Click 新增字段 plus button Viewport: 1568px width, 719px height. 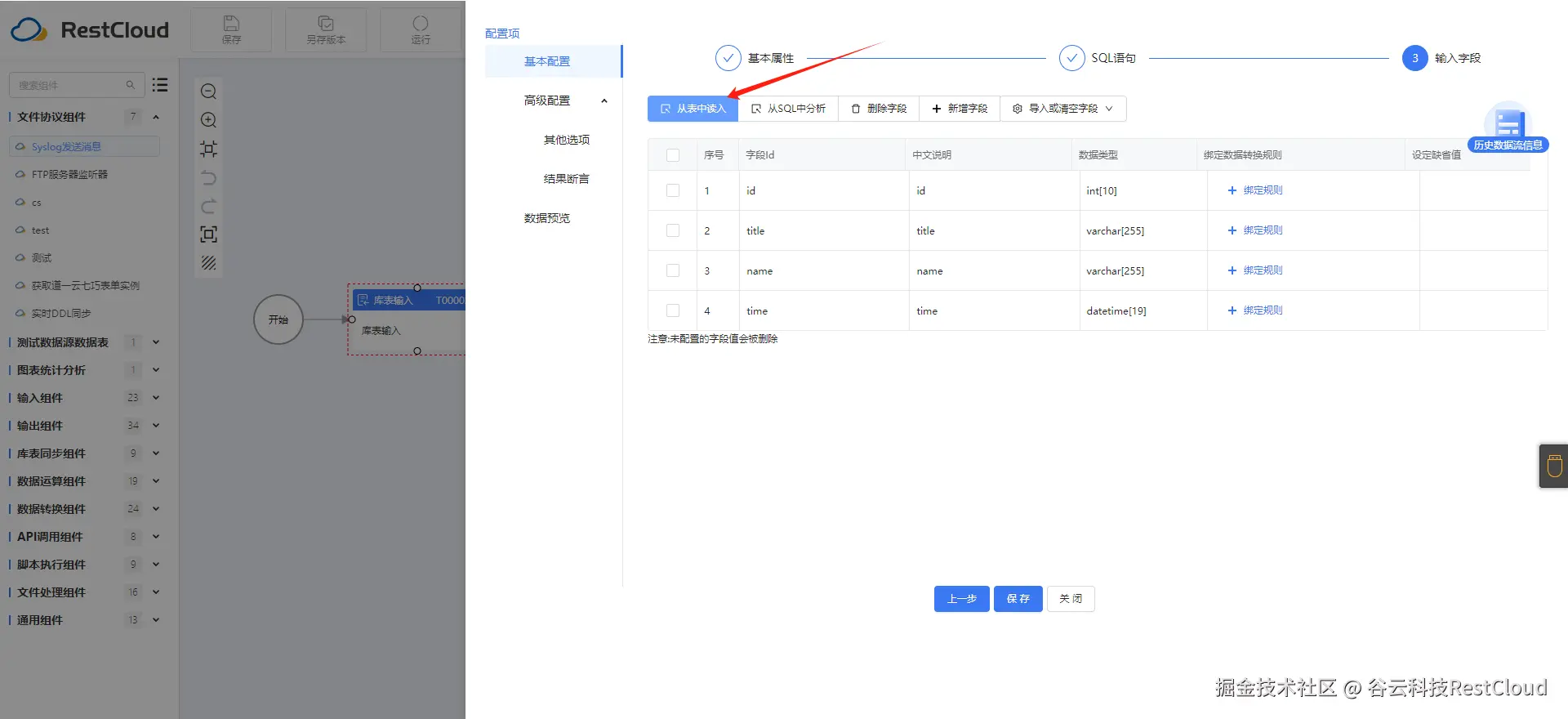[x=960, y=109]
